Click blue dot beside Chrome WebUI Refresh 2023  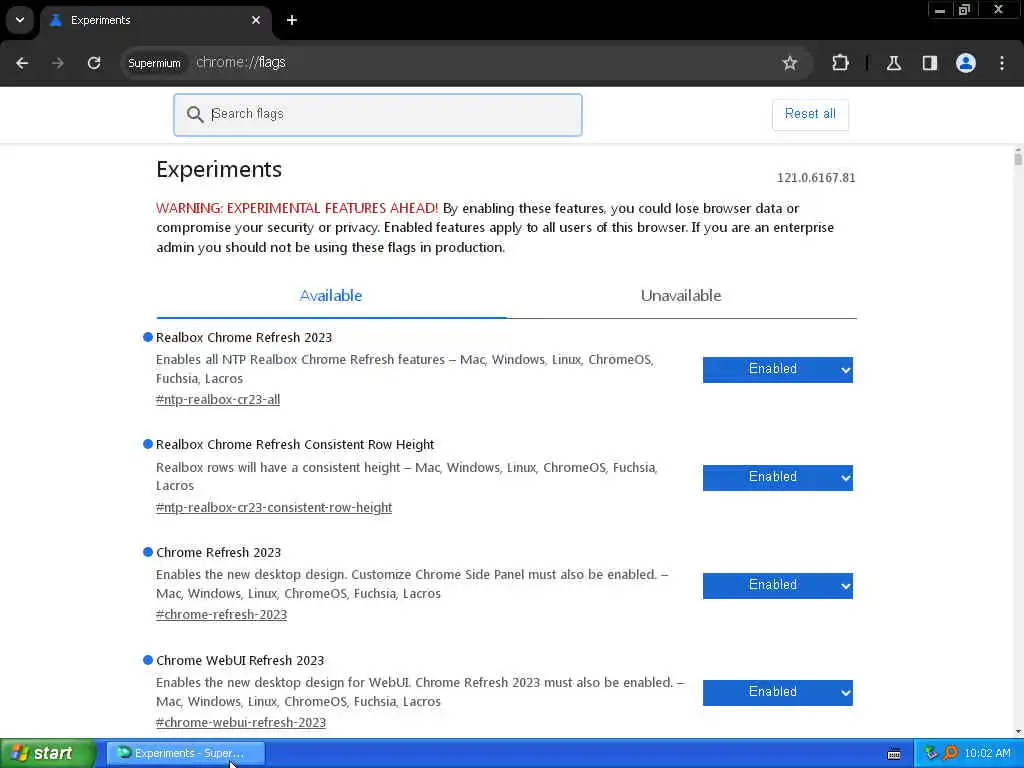tap(148, 660)
